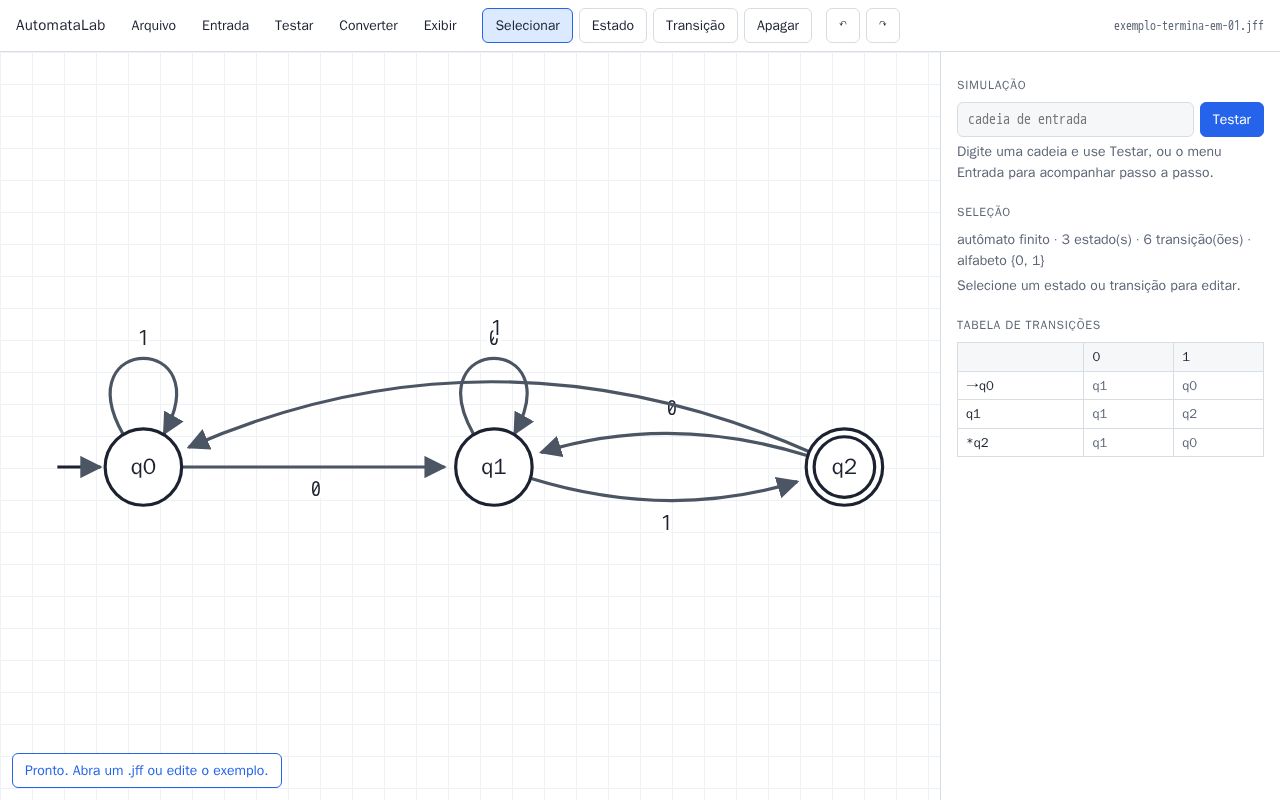Click the 1 label below q1 to q2 arc
The width and height of the screenshot is (1280, 800).
point(666,523)
